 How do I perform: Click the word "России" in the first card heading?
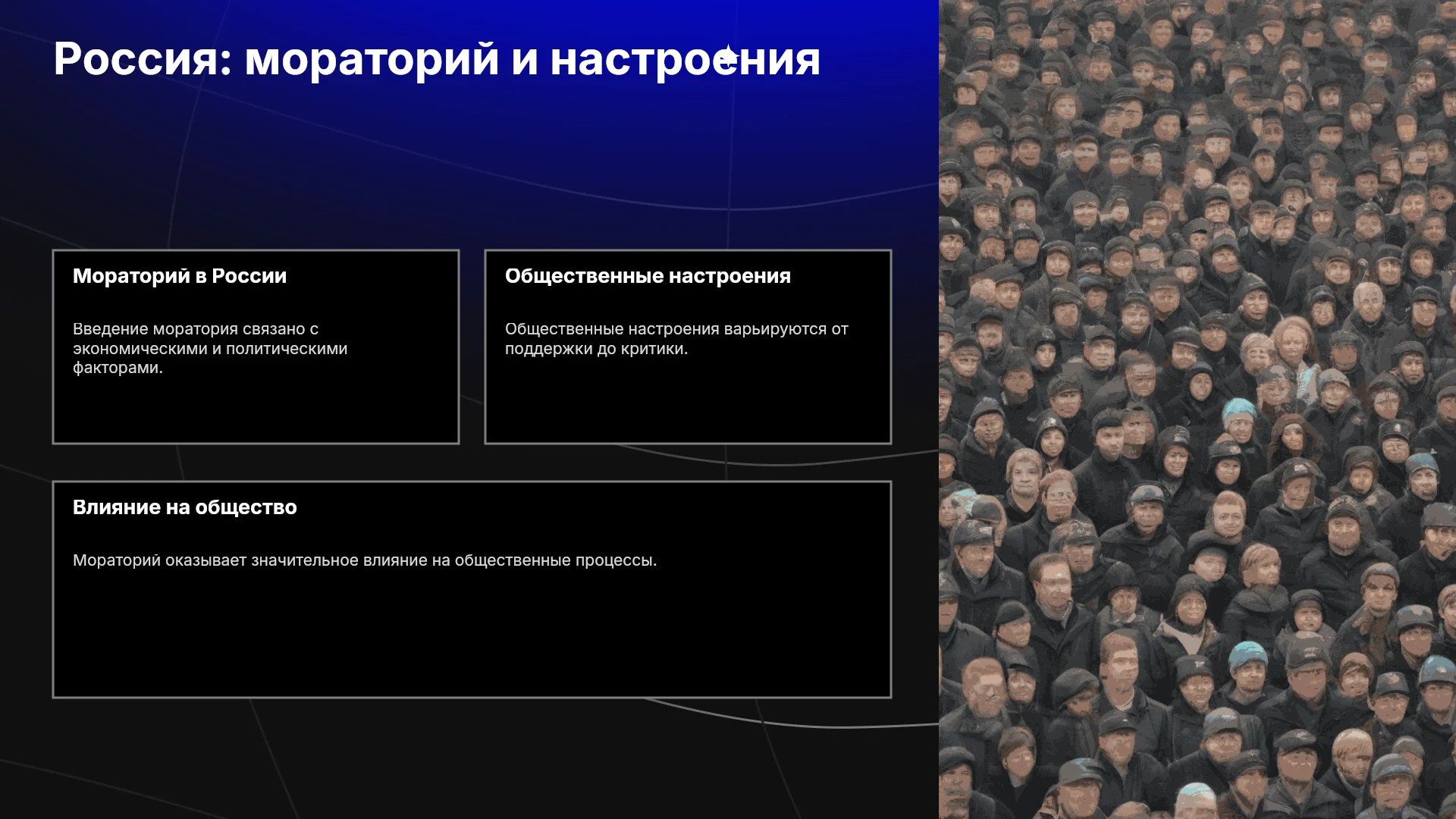[x=249, y=276]
